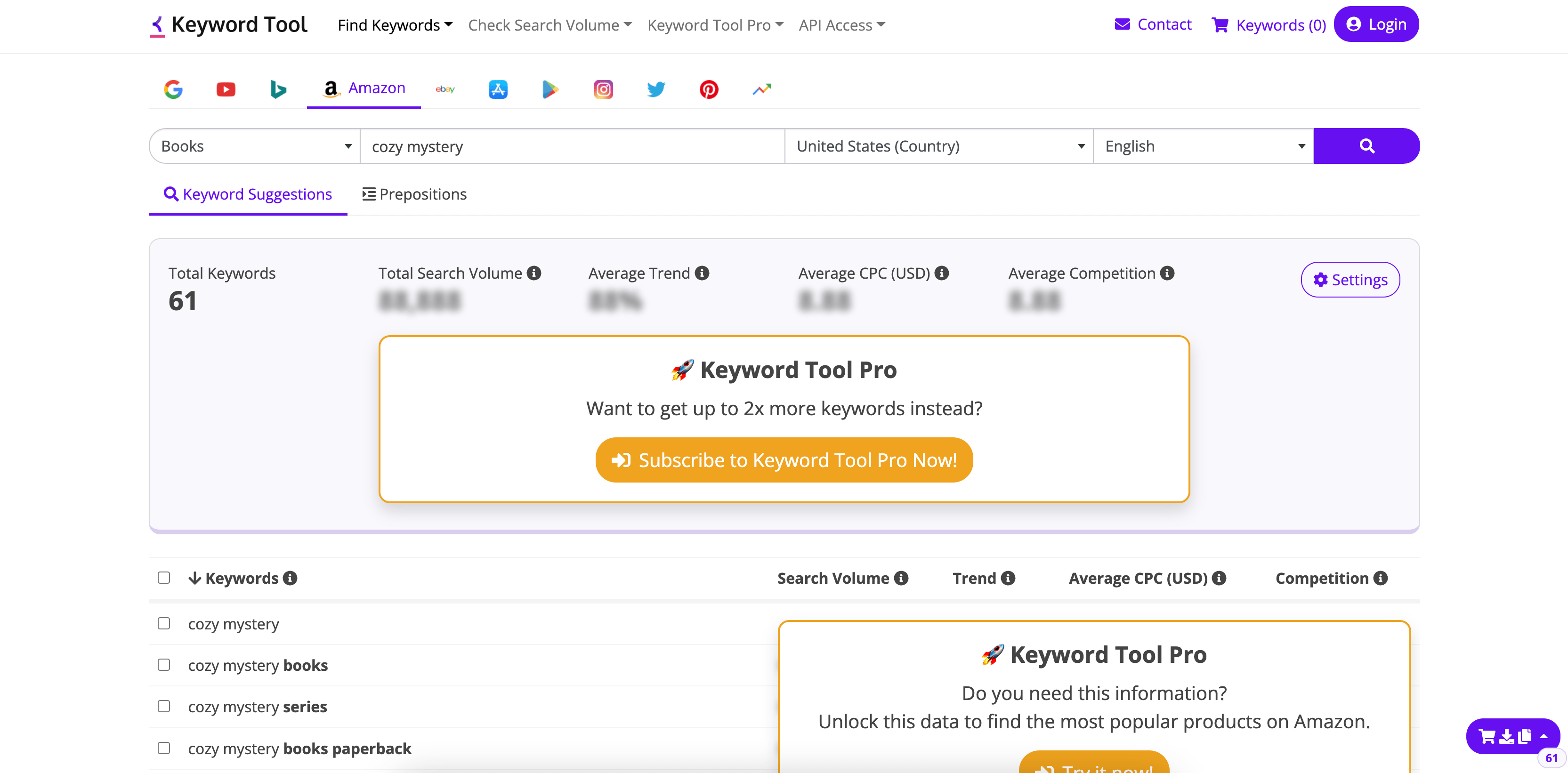Switch to the Prepositions tab
The height and width of the screenshot is (773, 1568).
(x=414, y=194)
